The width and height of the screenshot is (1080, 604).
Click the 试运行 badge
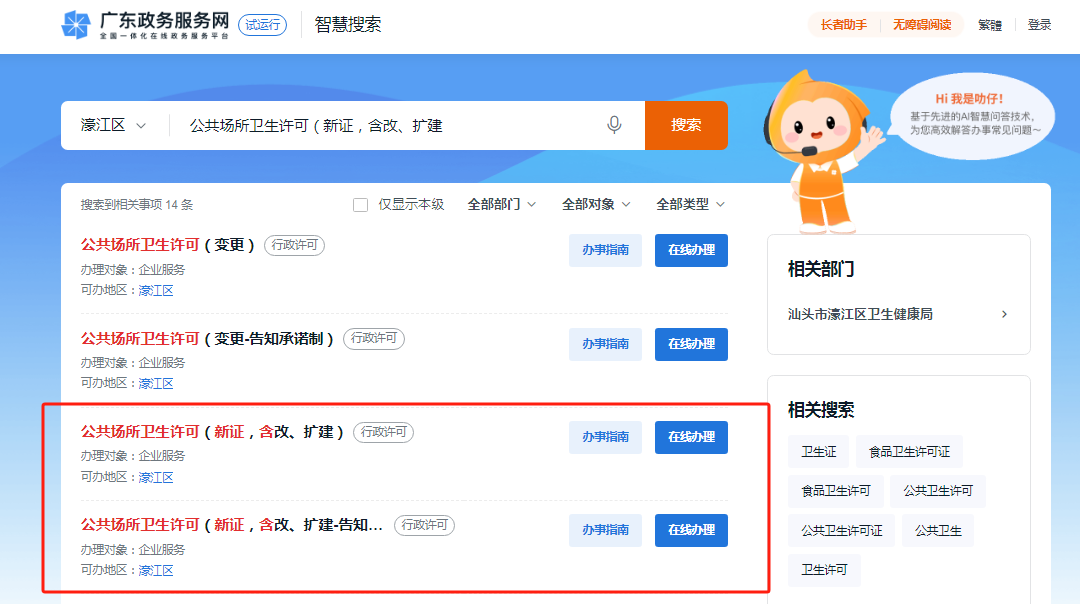262,25
